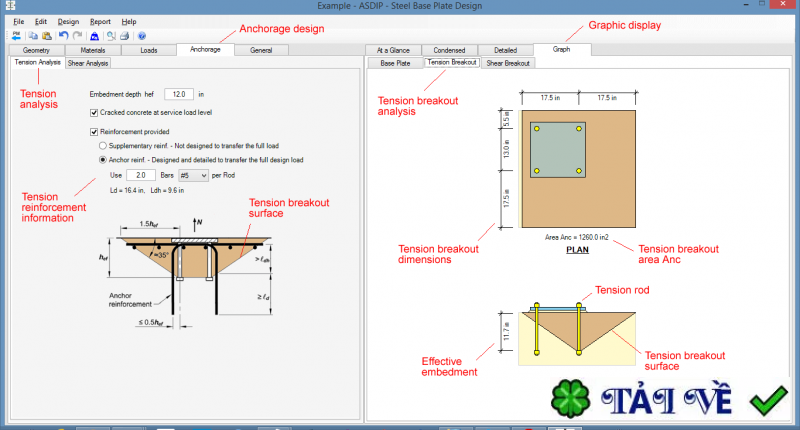The height and width of the screenshot is (430, 800).
Task: Open the Shear Breakout graph tab
Action: (x=508, y=63)
